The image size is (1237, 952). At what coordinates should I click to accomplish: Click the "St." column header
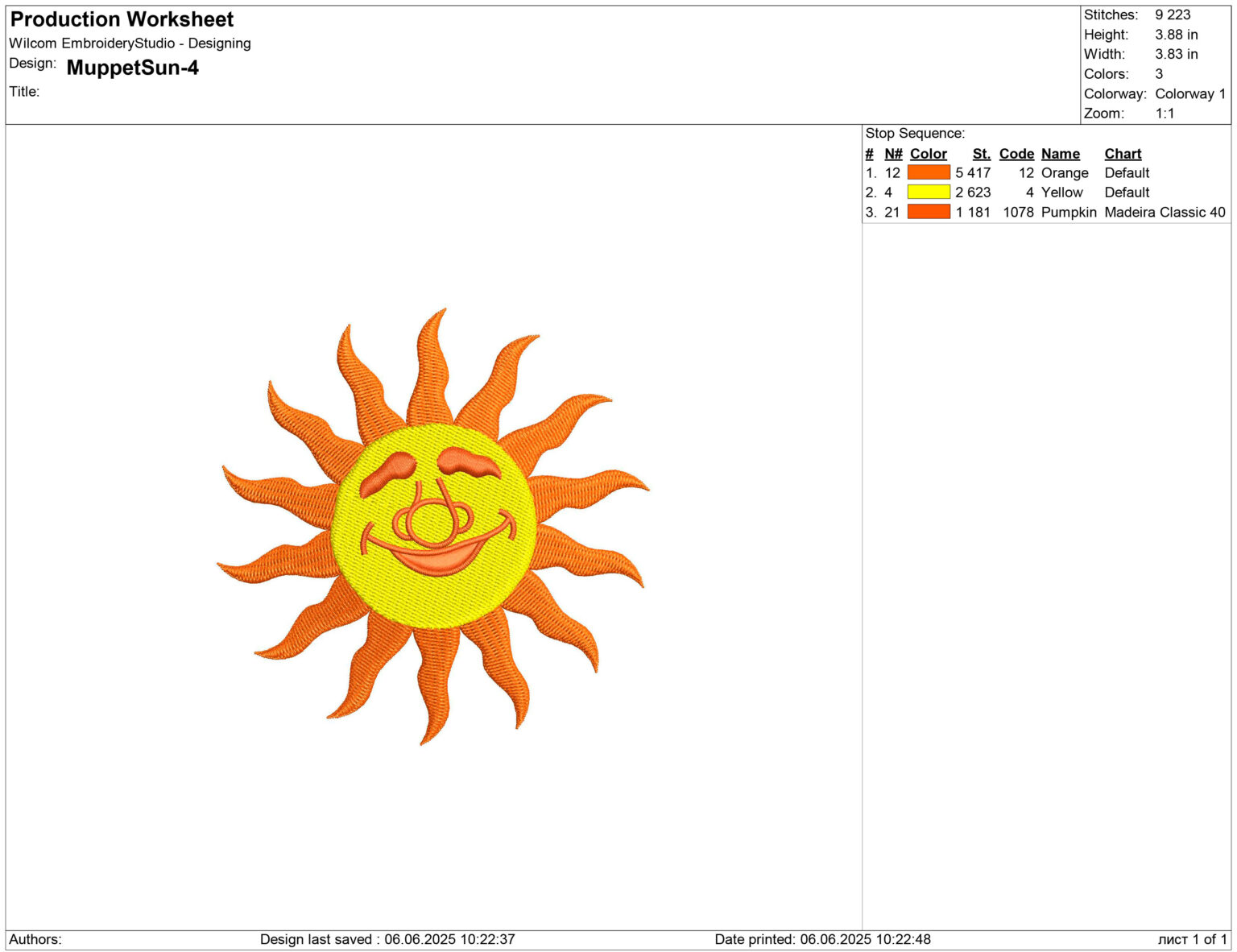tap(982, 153)
